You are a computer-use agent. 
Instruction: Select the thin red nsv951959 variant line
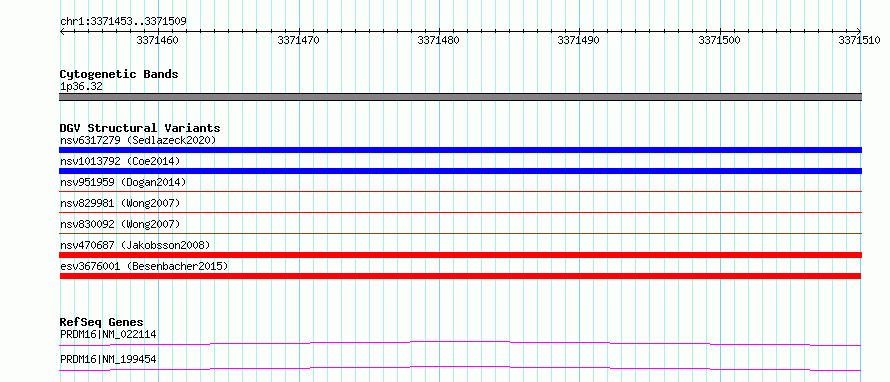(460, 192)
